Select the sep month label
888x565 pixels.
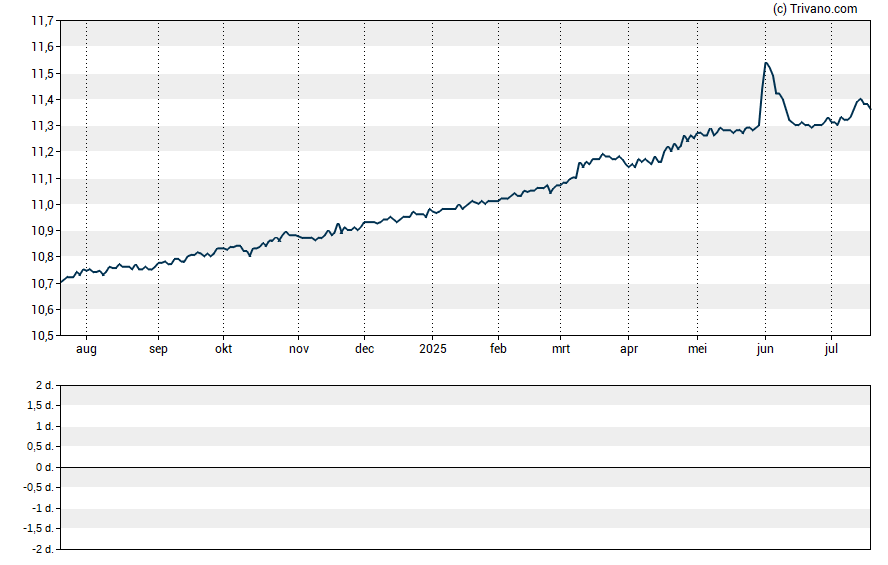(x=158, y=349)
